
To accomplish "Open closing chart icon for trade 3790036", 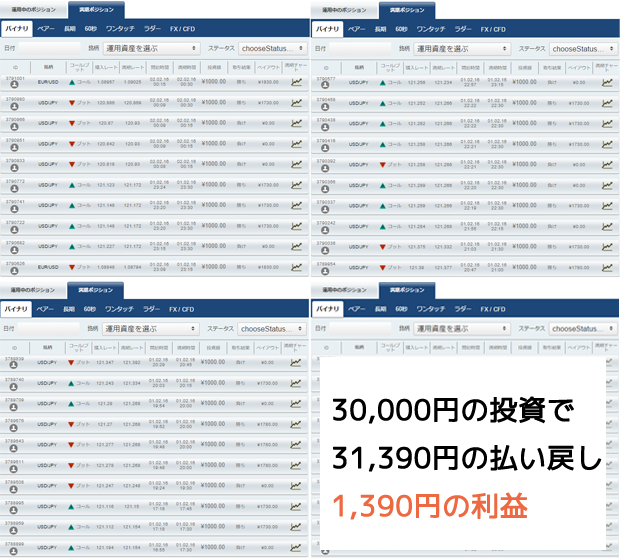I will (607, 247).
